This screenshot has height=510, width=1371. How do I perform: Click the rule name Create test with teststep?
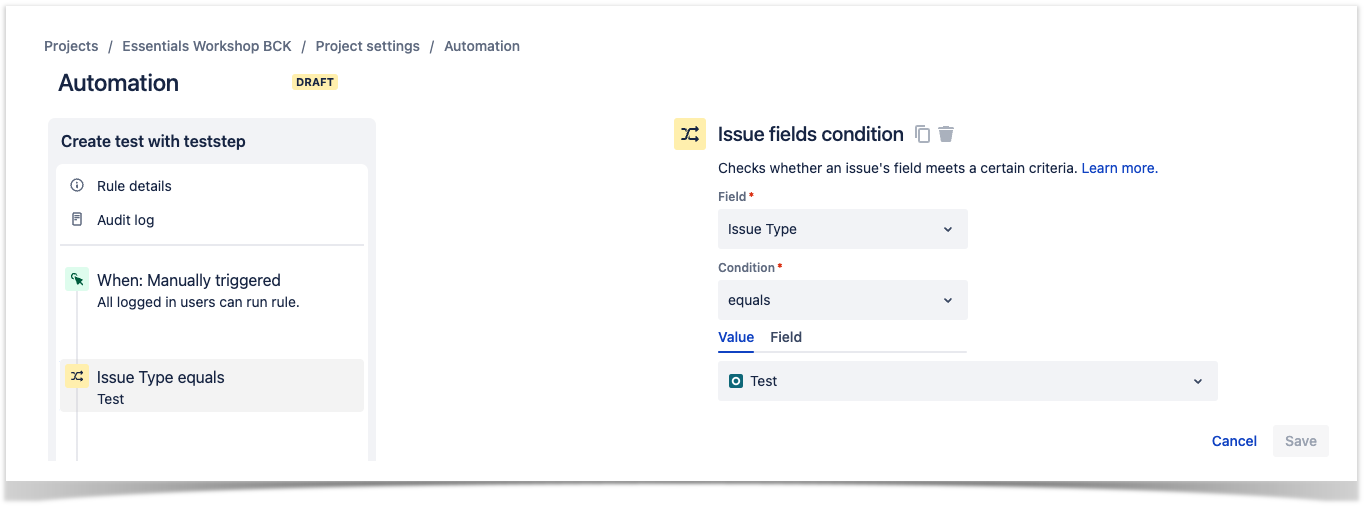pyautogui.click(x=153, y=141)
